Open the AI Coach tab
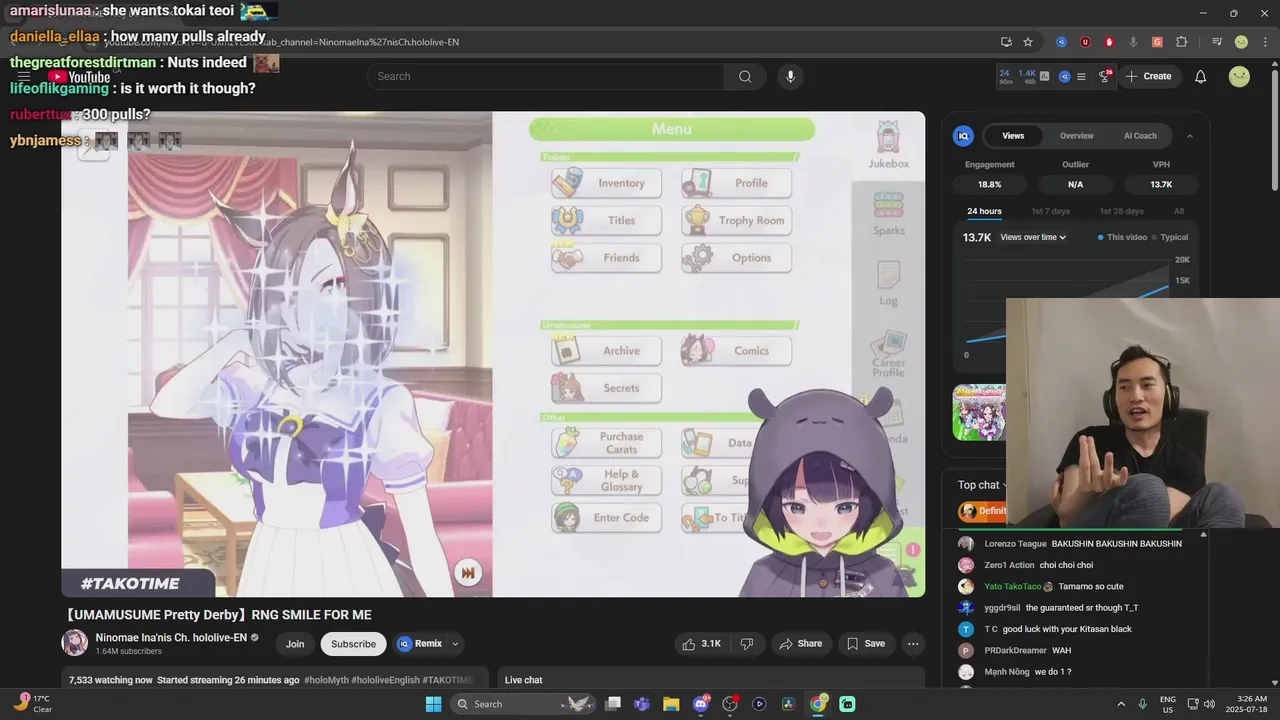 click(1140, 136)
